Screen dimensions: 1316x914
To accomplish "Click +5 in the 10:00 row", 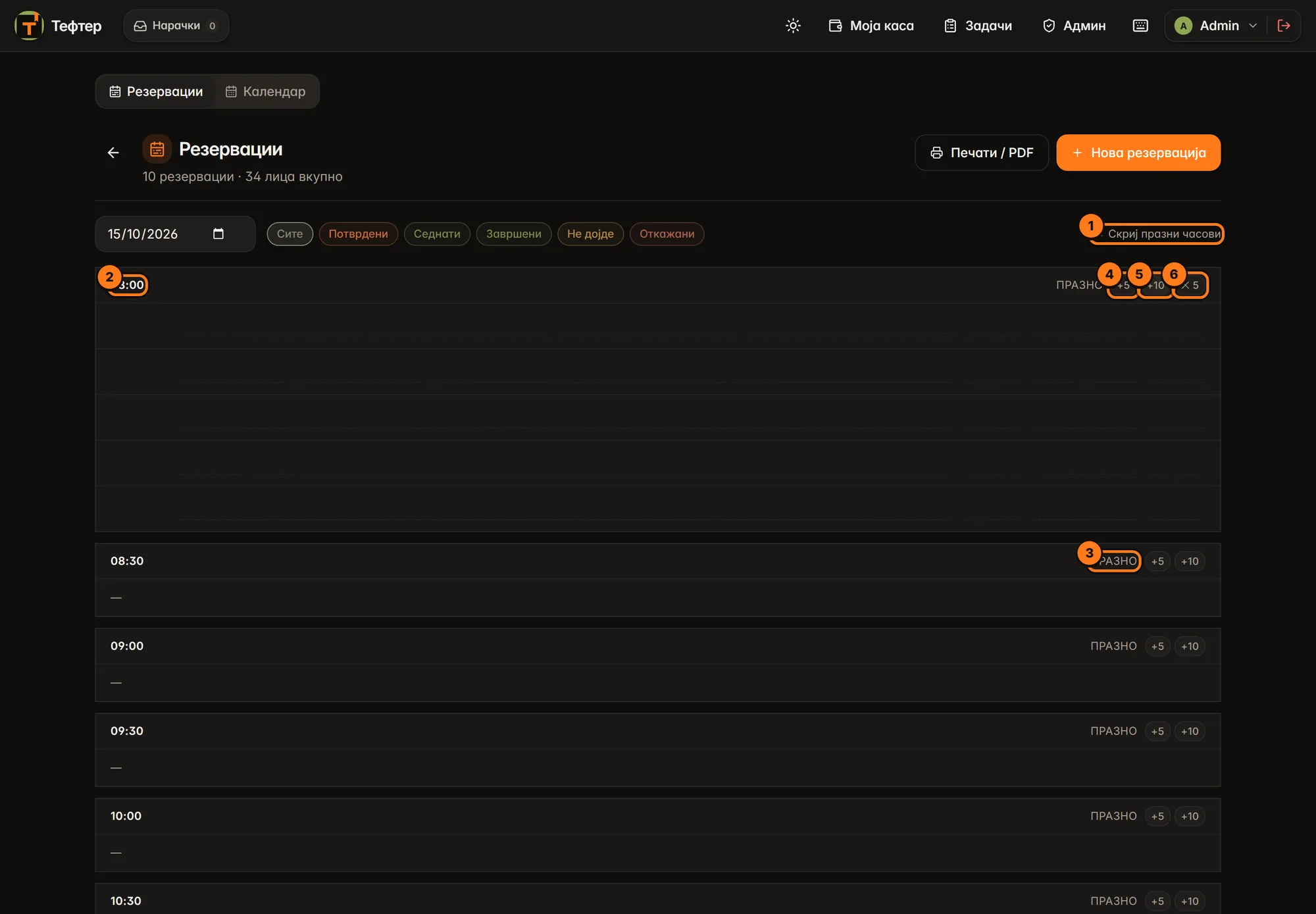I will [1157, 816].
